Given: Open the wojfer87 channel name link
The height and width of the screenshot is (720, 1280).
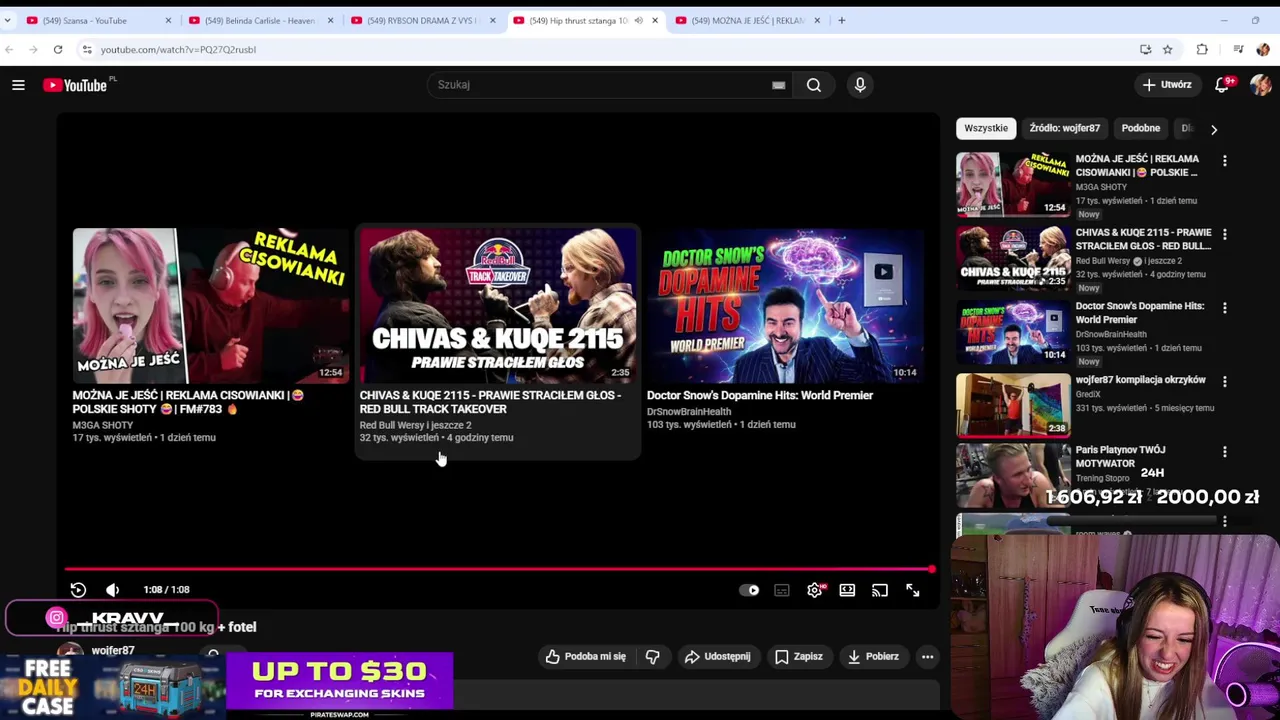Looking at the screenshot, I should (112, 651).
